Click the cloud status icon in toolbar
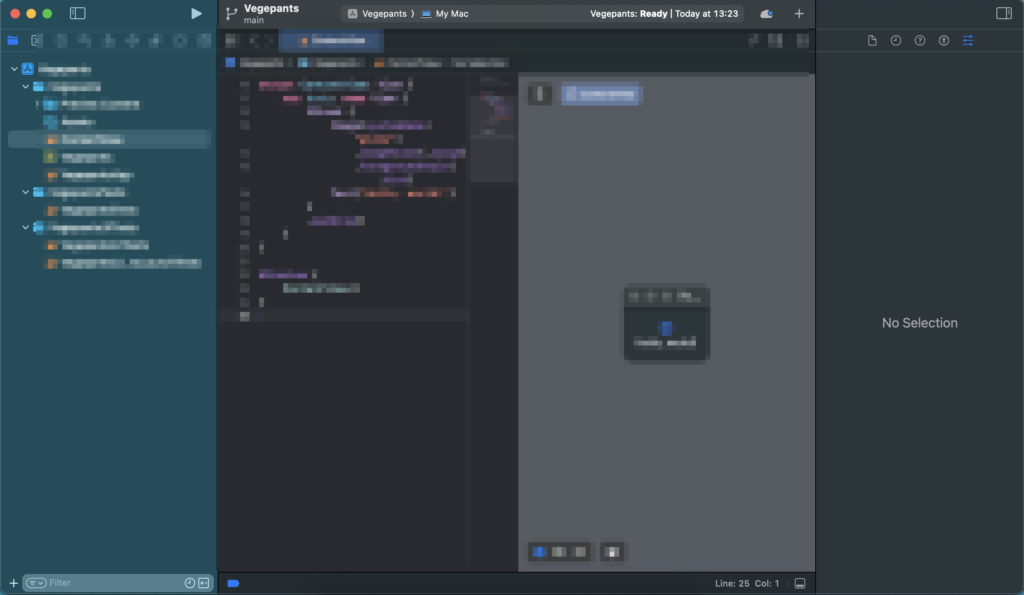 766,14
